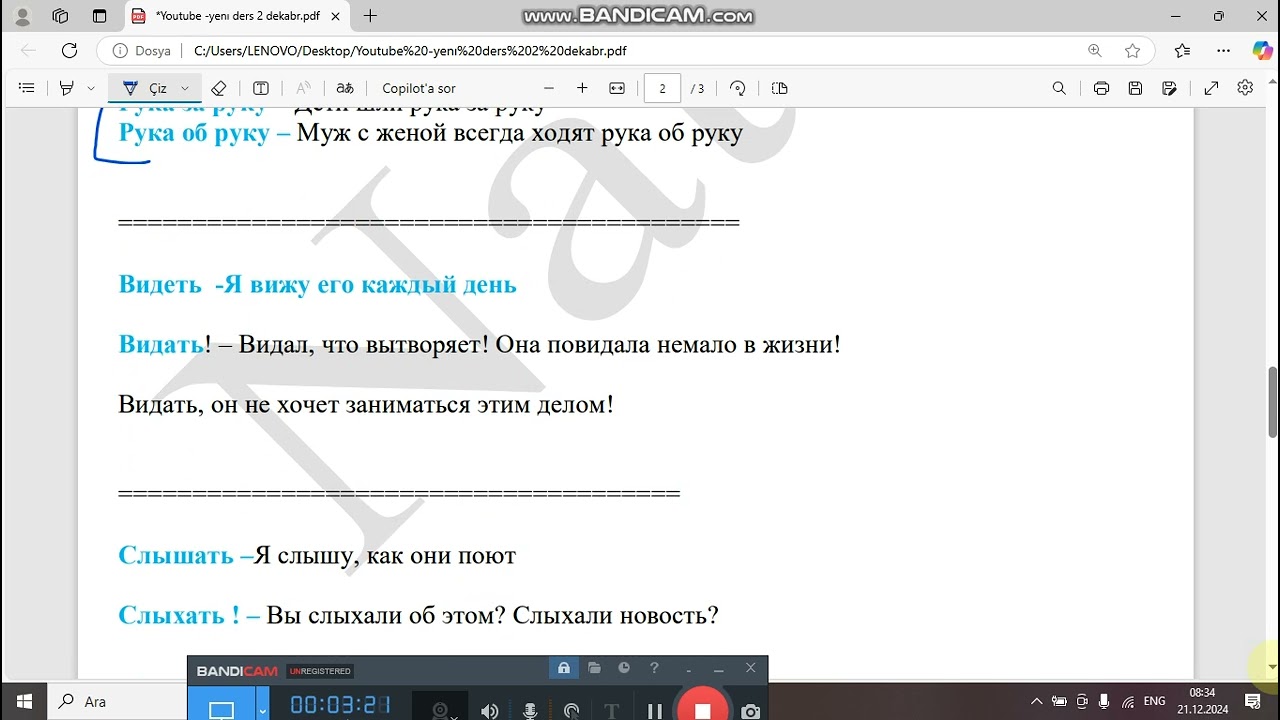Pause the Bandicam recording
1280x720 pixels.
click(654, 711)
